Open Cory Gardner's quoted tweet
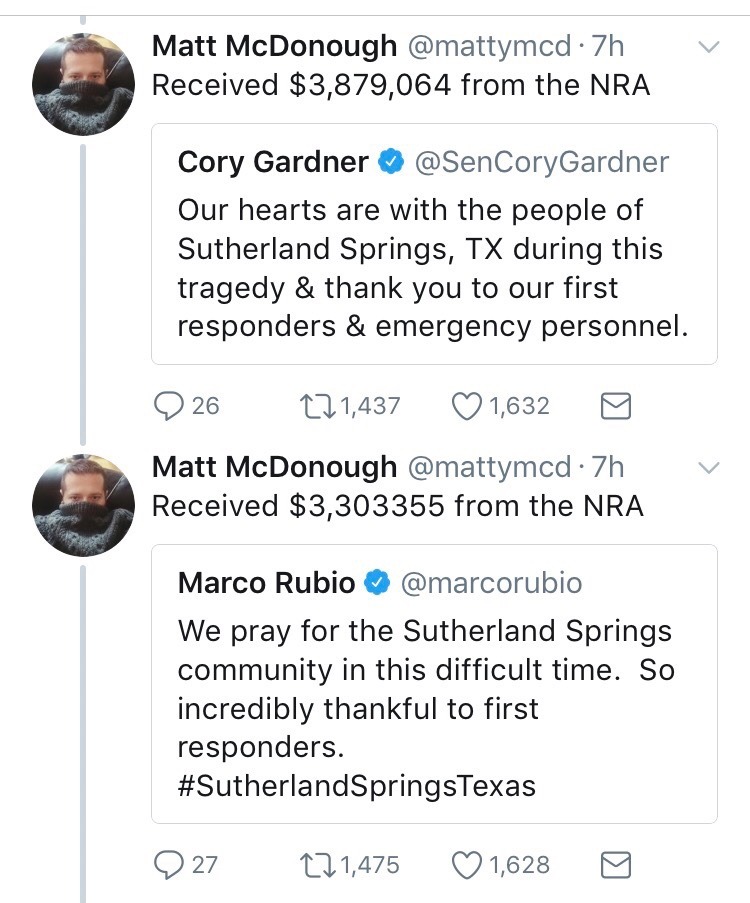Viewport: 750px width, 903px height. click(433, 268)
